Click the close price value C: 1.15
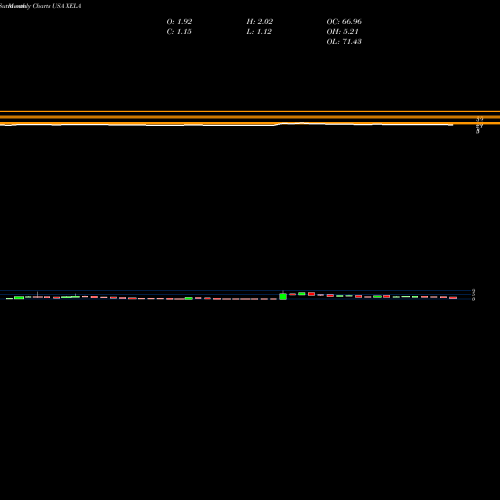The width and height of the screenshot is (500, 500). coord(179,32)
